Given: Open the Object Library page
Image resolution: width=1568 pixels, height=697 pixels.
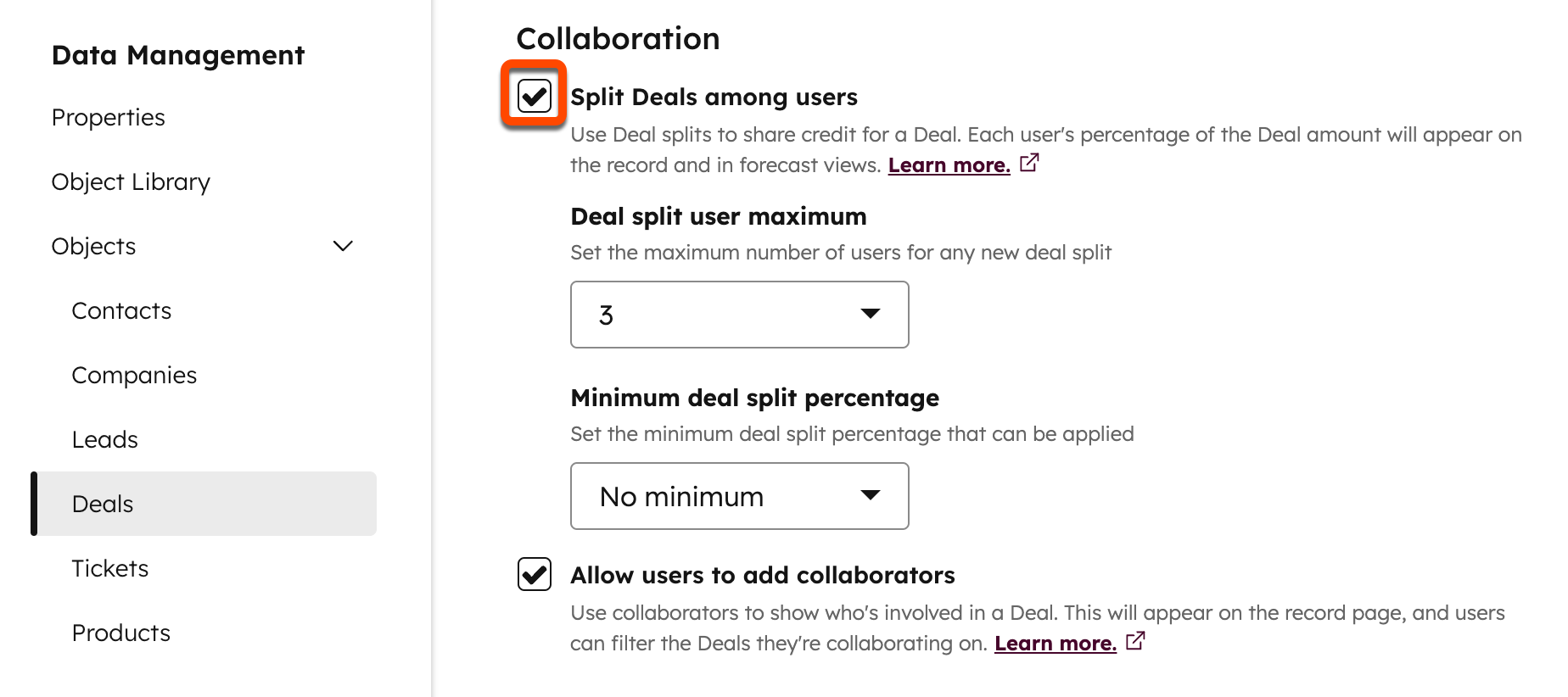Looking at the screenshot, I should tap(131, 181).
